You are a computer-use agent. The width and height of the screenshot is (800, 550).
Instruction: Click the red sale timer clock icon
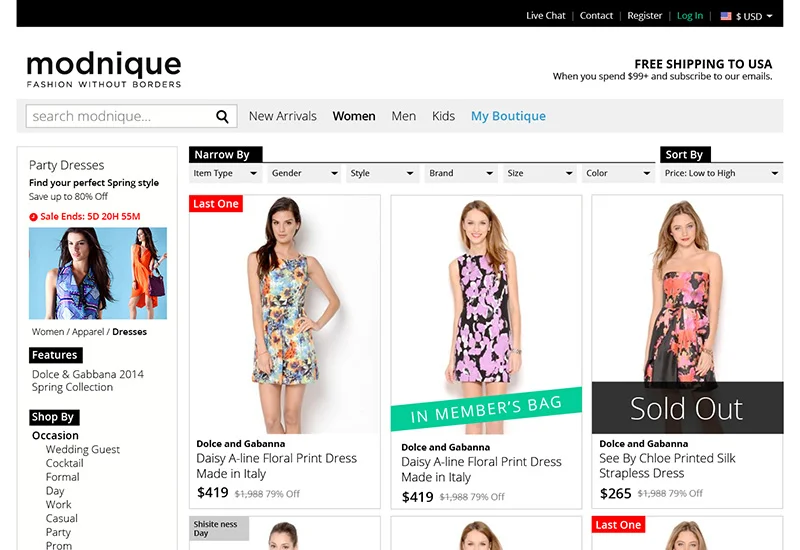click(33, 217)
